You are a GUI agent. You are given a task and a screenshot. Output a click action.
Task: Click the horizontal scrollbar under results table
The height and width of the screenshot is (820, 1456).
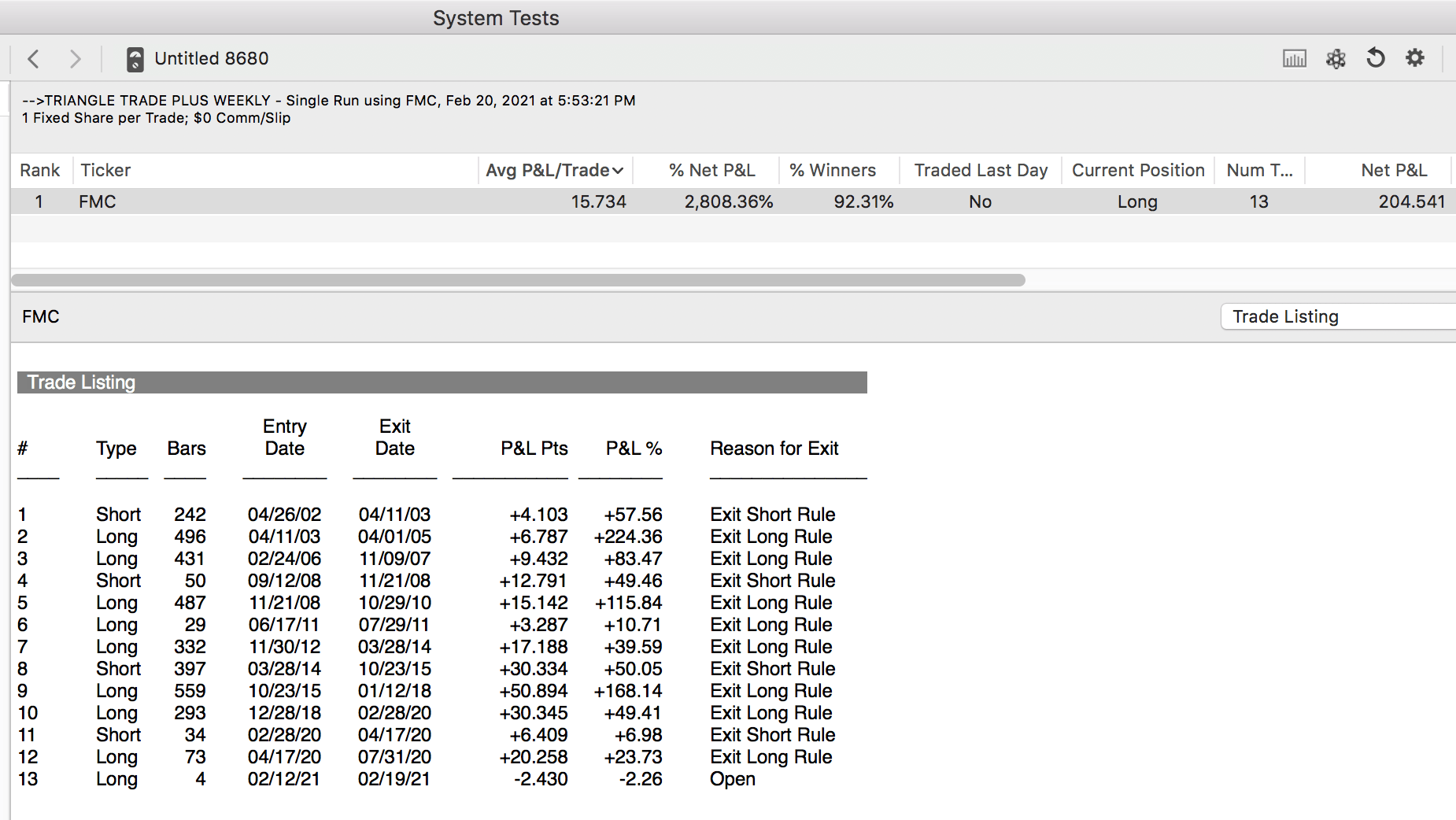pyautogui.click(x=518, y=280)
